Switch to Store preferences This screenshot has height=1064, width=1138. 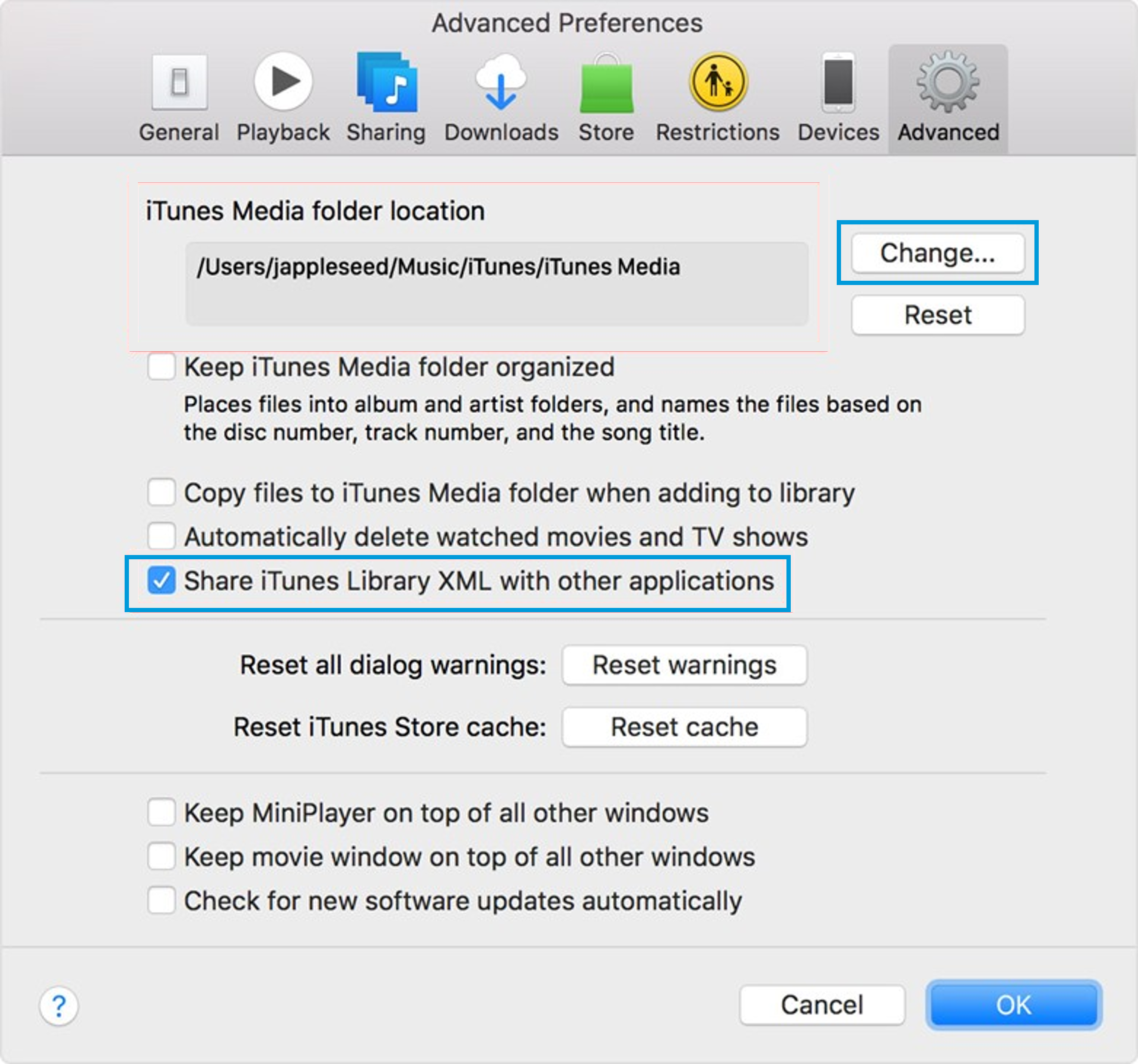coord(606,98)
